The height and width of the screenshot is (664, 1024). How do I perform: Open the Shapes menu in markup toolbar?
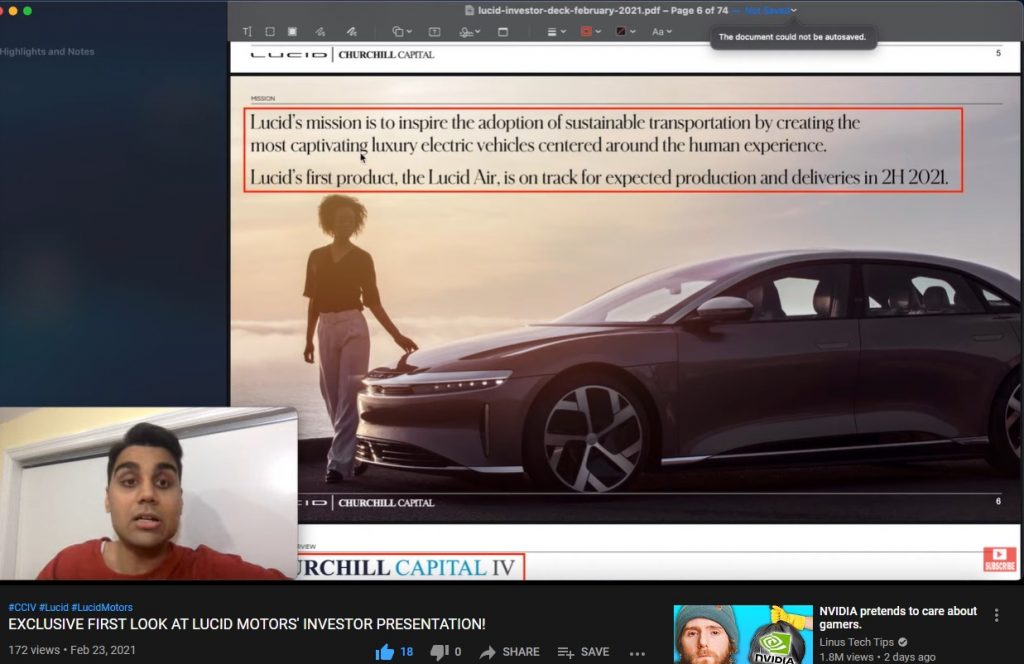402,31
